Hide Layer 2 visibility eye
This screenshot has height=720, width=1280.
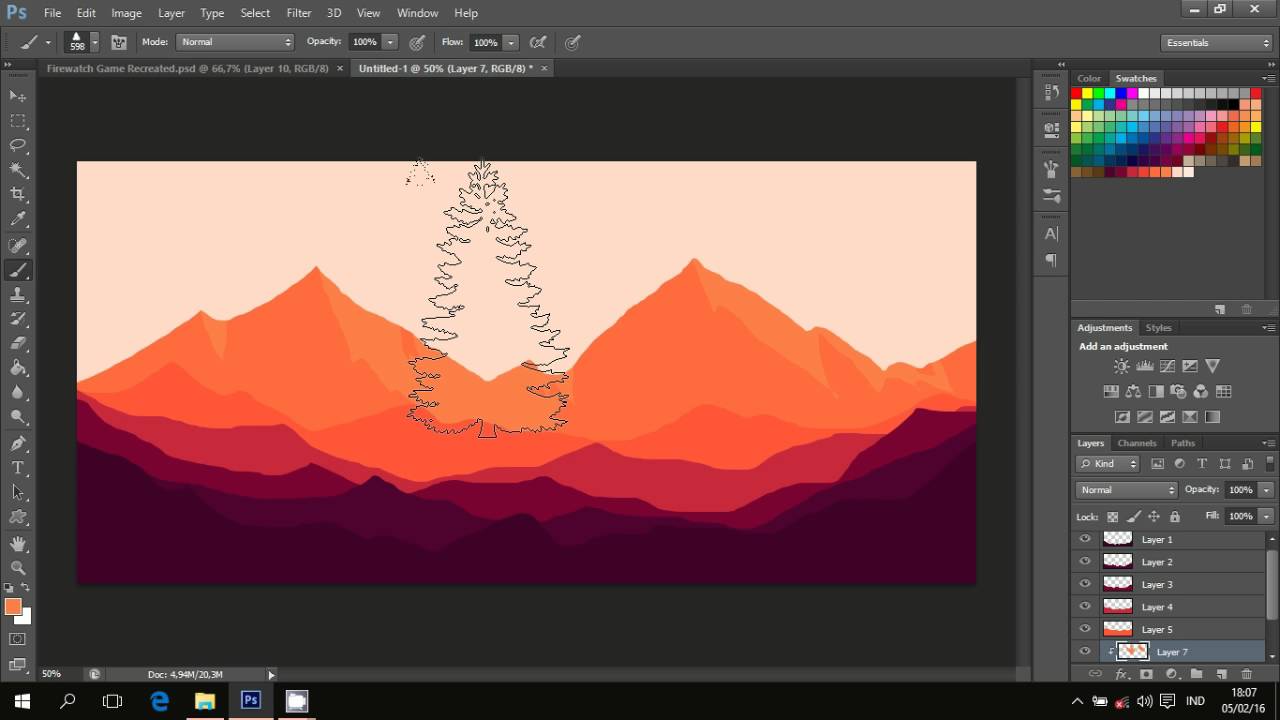pyautogui.click(x=1085, y=561)
